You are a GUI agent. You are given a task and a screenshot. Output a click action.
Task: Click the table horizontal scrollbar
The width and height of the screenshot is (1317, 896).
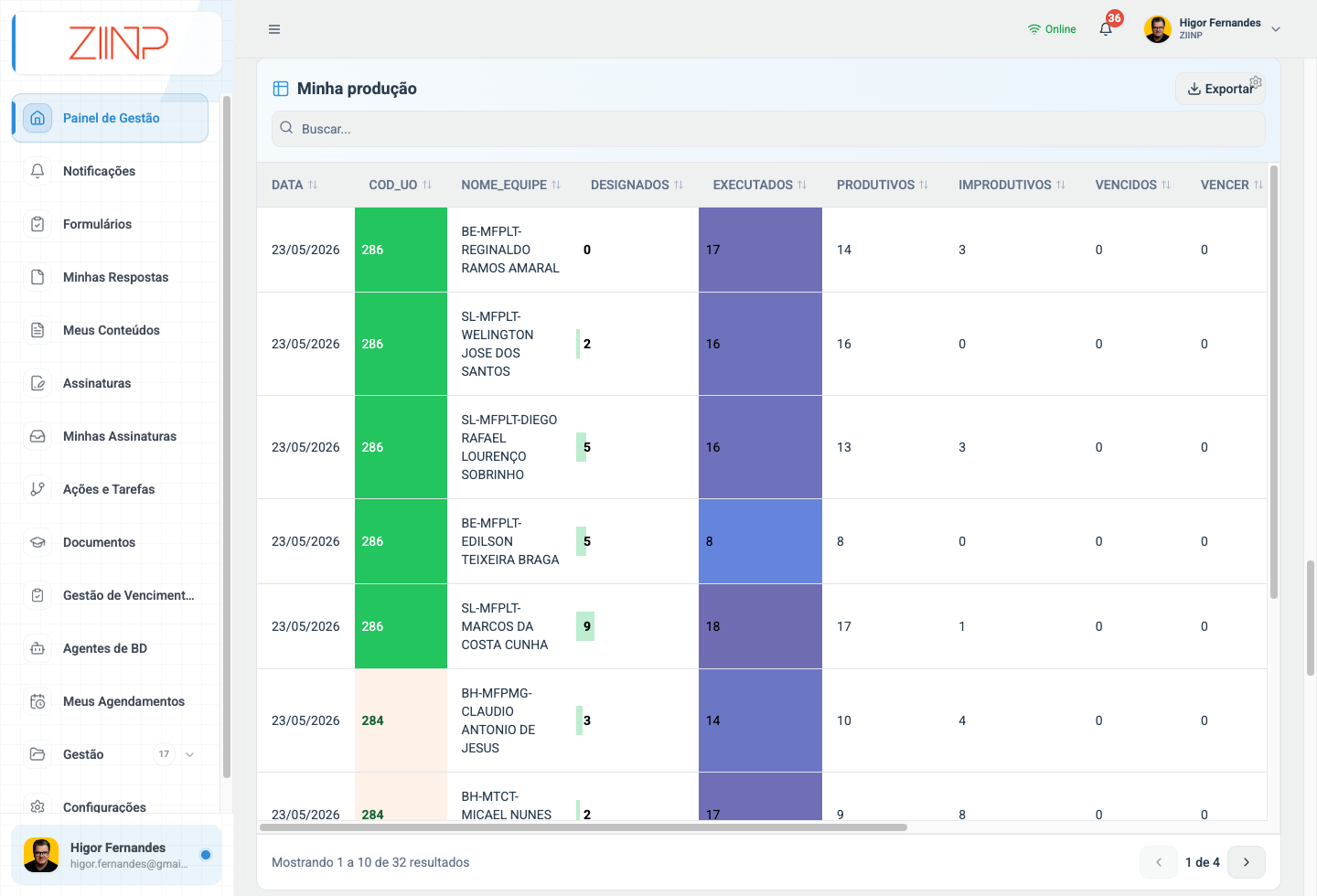pyautogui.click(x=584, y=827)
